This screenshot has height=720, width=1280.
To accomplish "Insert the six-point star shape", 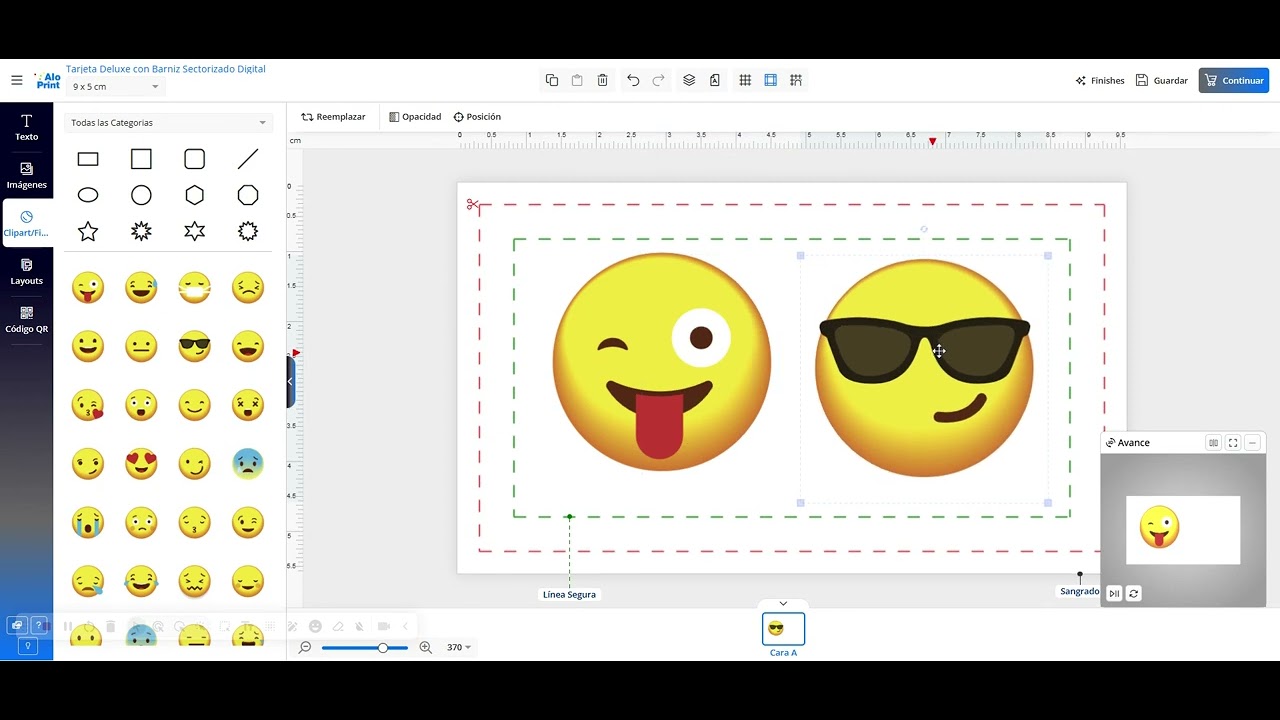I will tap(195, 231).
